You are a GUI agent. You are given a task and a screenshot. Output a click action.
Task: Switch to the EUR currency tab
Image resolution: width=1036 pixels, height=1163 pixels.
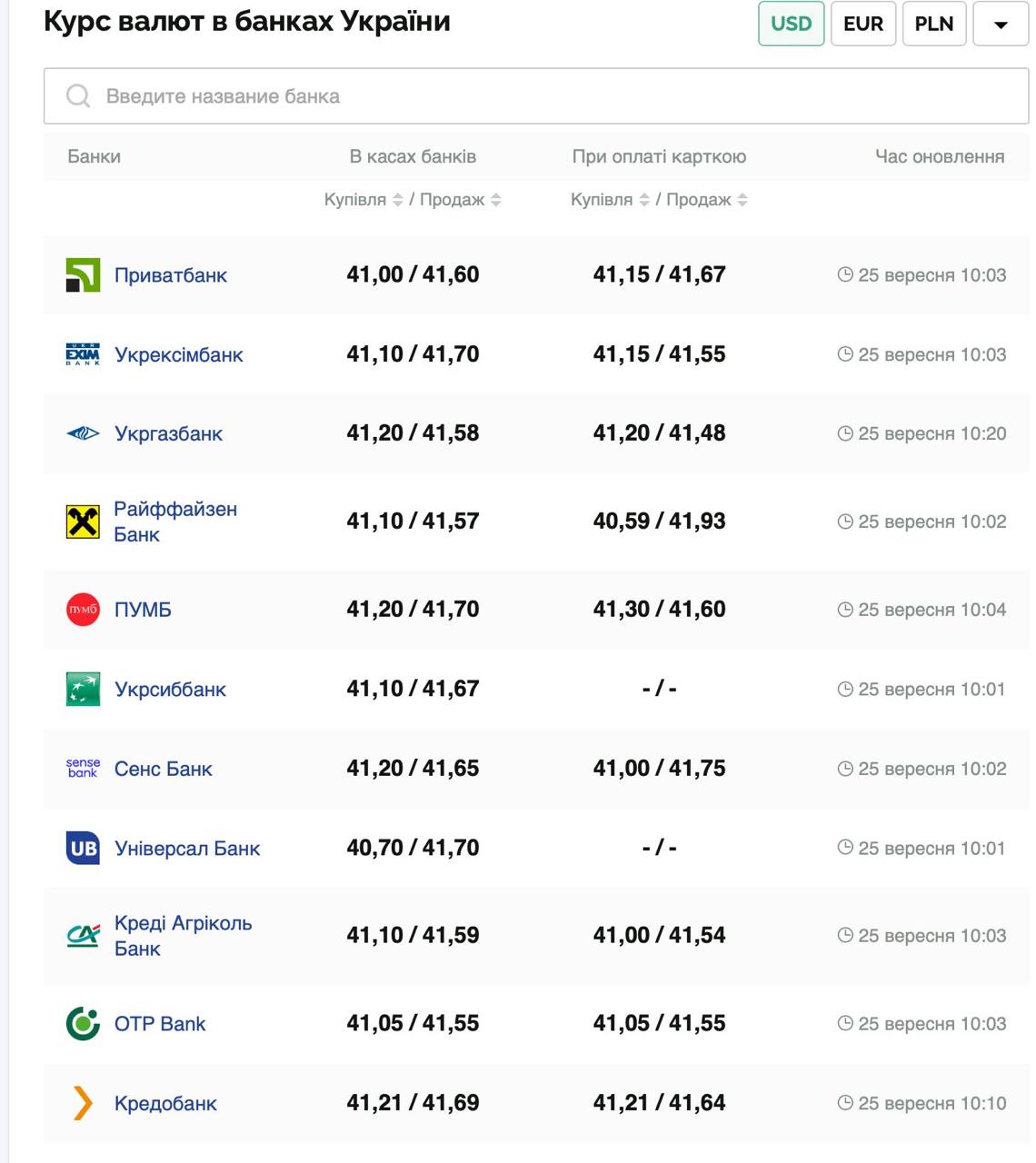pyautogui.click(x=862, y=24)
